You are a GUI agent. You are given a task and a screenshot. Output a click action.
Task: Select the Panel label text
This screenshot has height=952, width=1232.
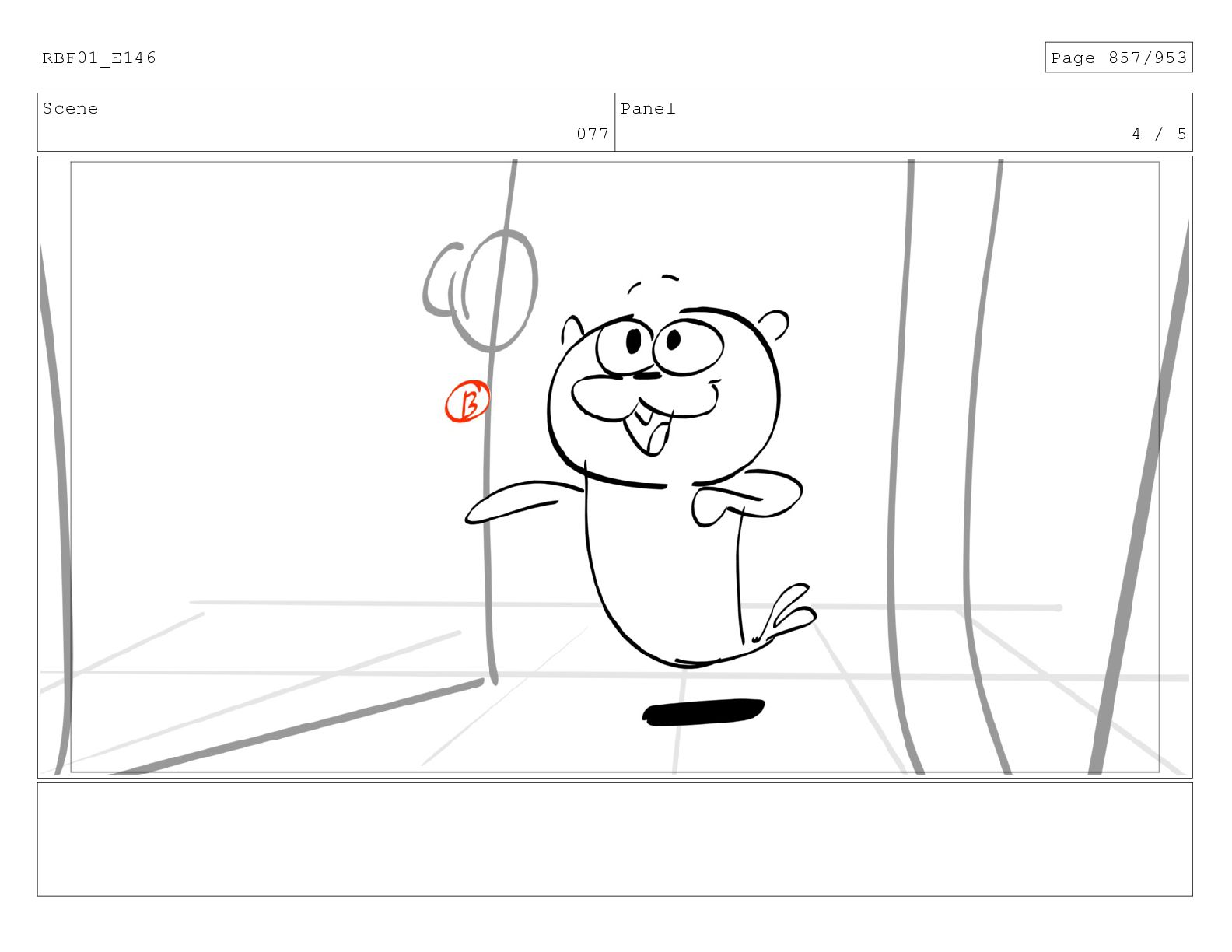pos(648,109)
